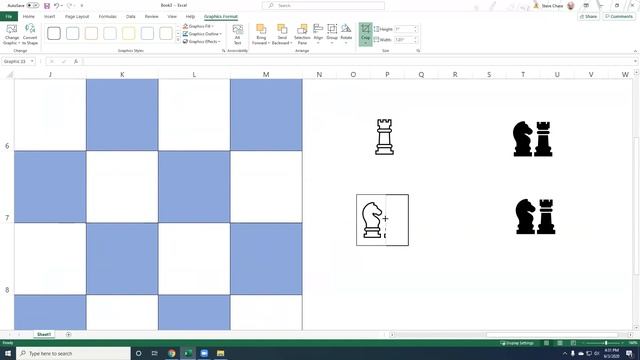Image resolution: width=640 pixels, height=360 pixels.
Task: Select the pale yellow graphics style preset
Action: click(129, 33)
